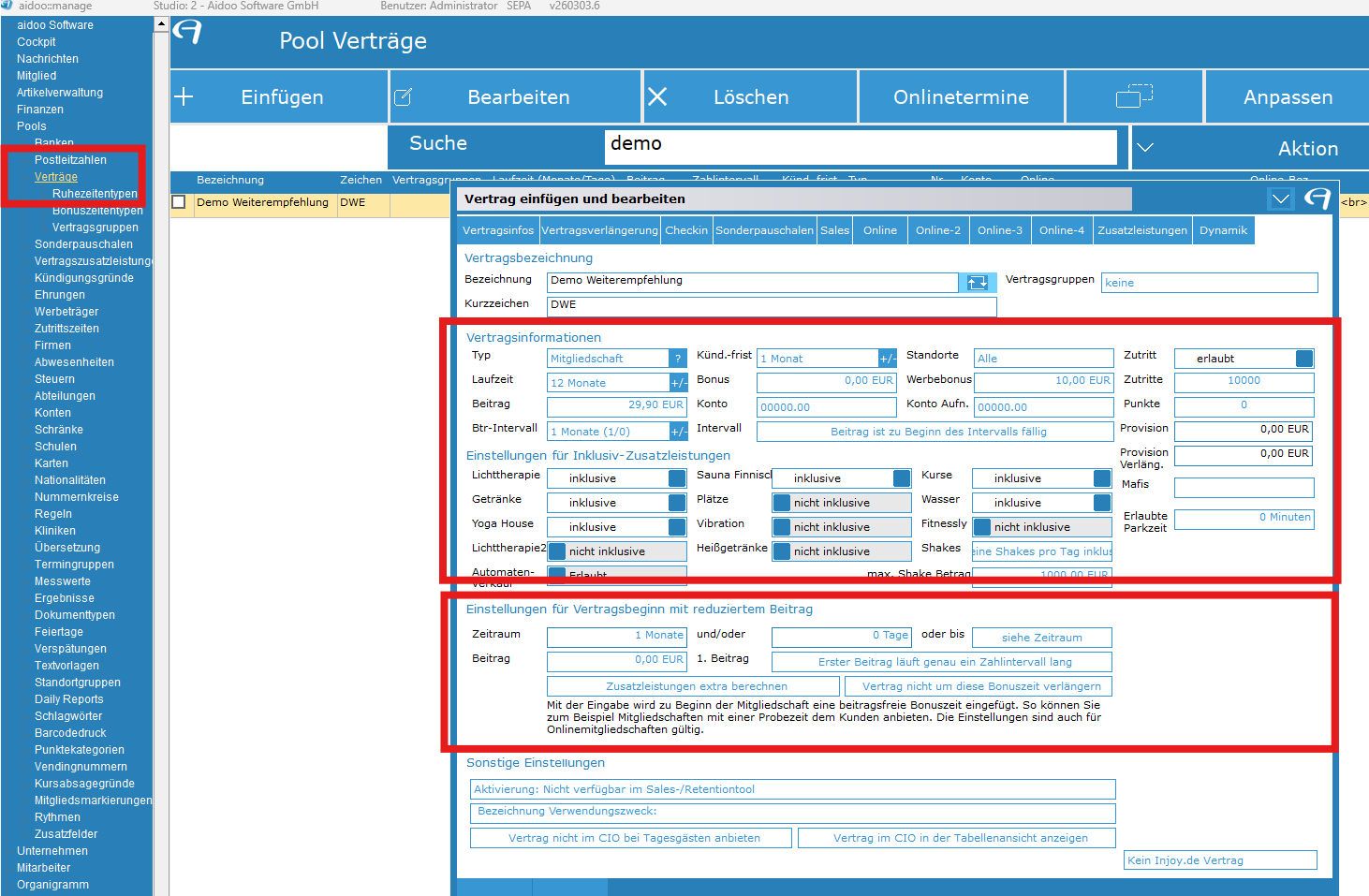
Task: Toggle the Lichttherapie inklusive switch
Action: point(677,478)
